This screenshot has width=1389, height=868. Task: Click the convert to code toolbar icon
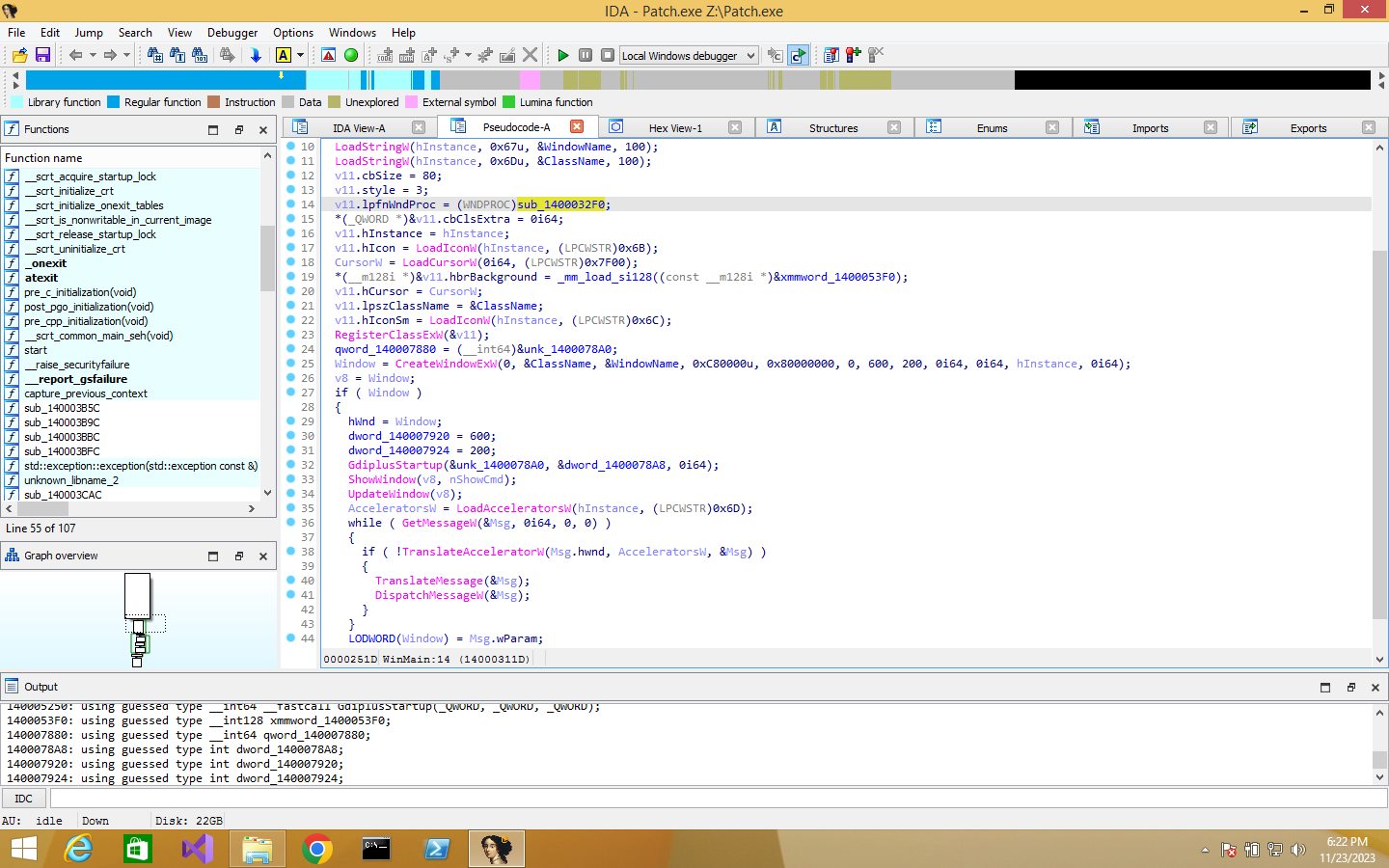[x=385, y=55]
